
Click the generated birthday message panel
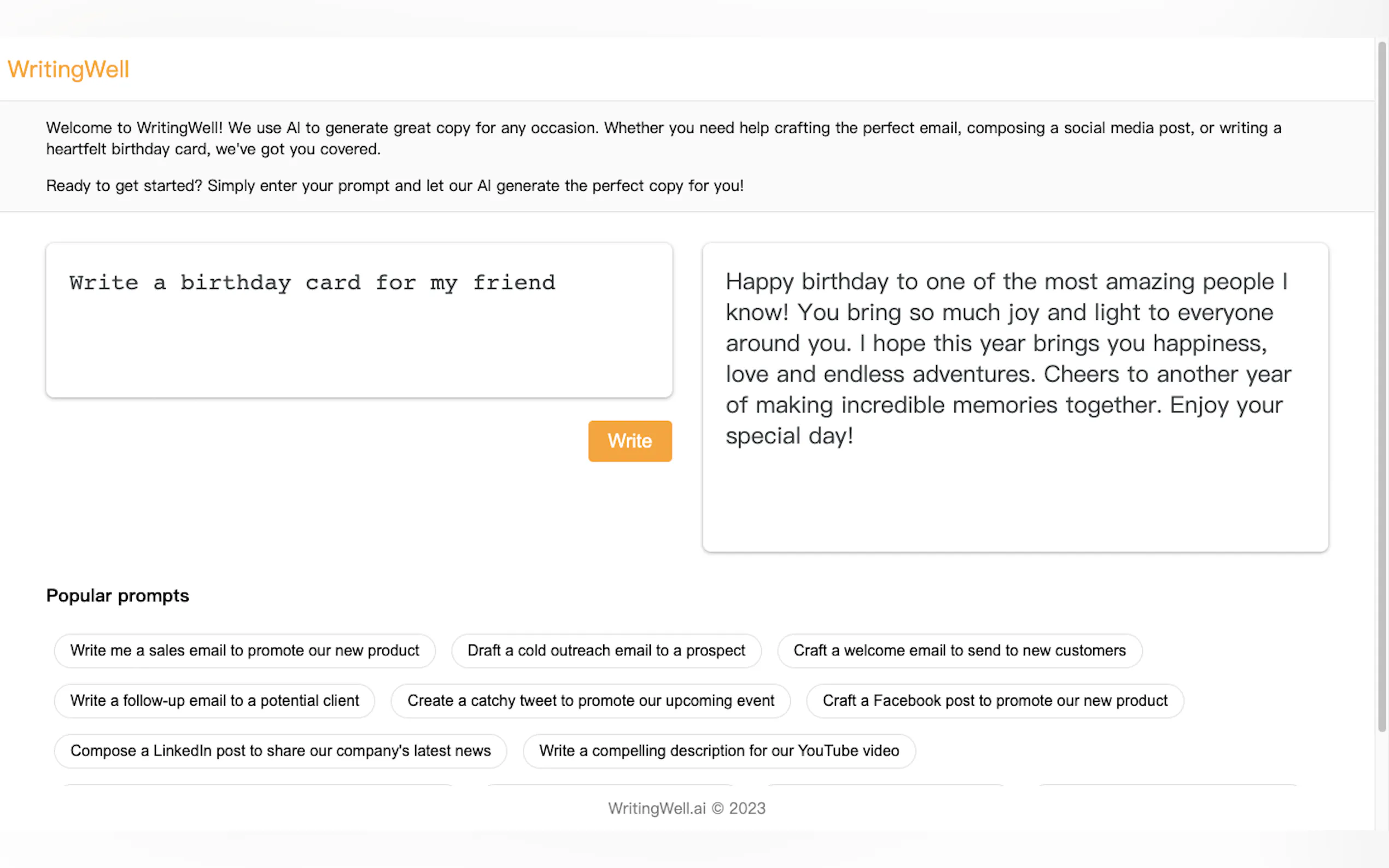[x=1014, y=397]
